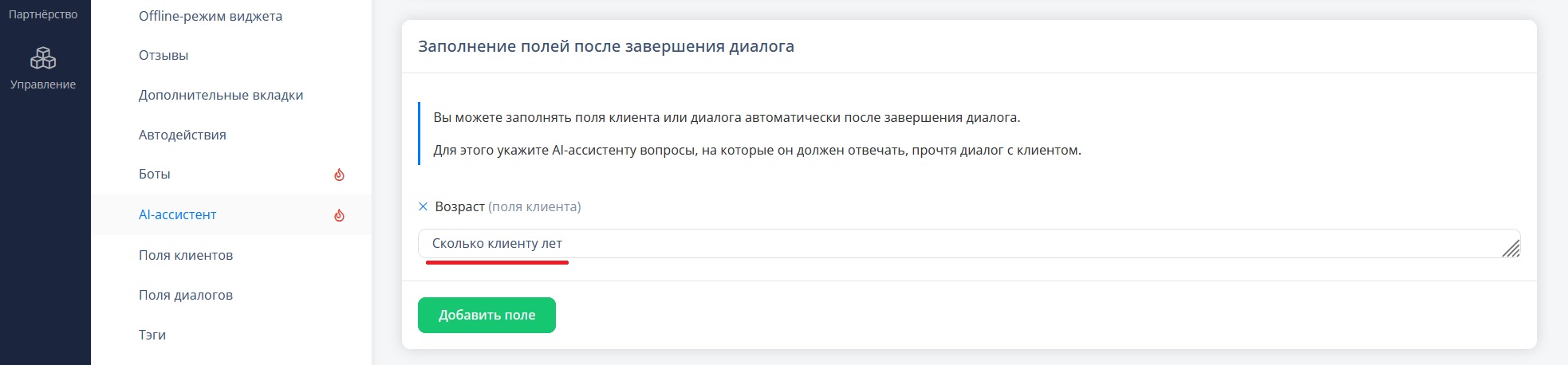Focus the Сколько клиенту лет text field

(969, 244)
